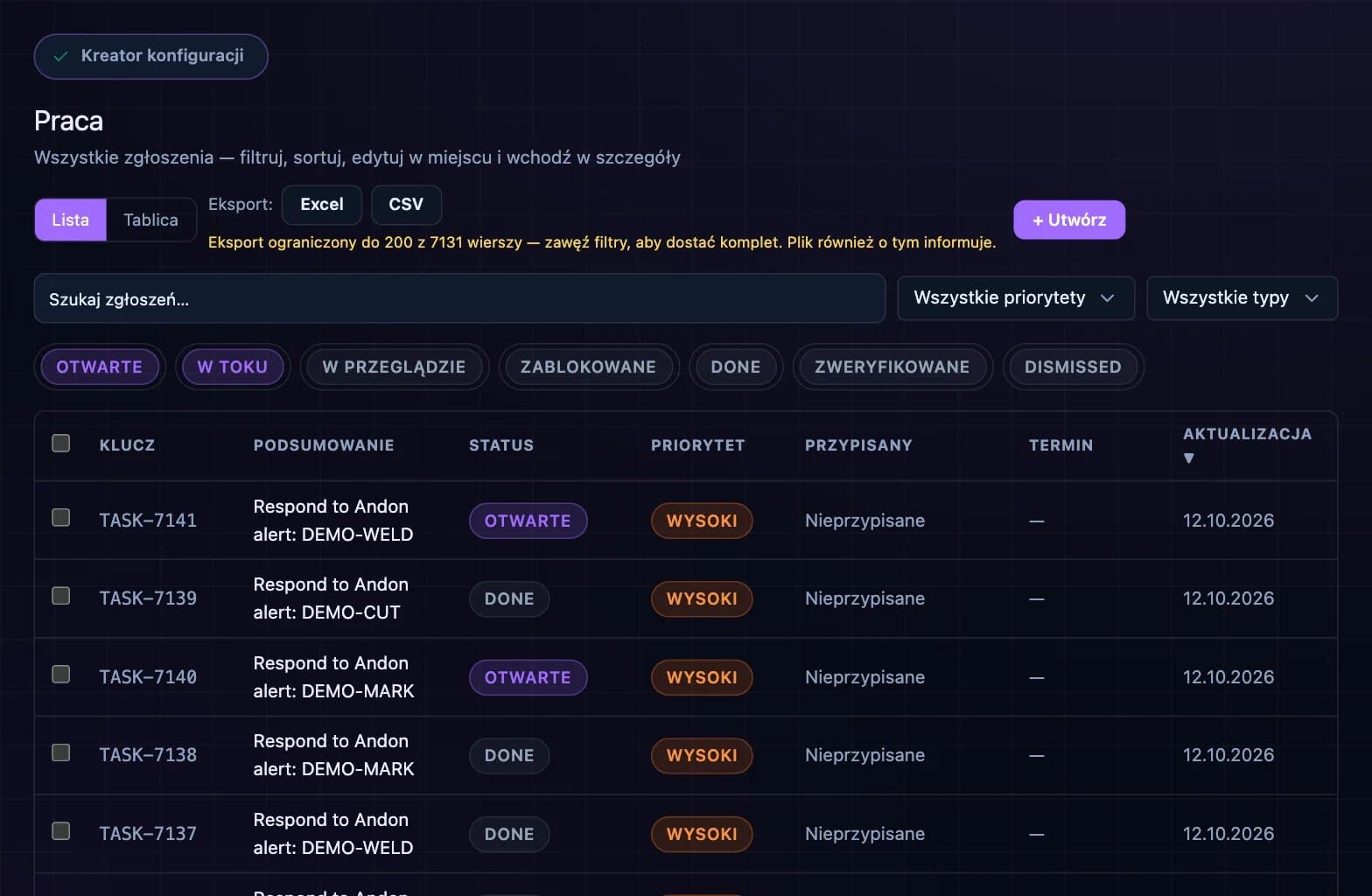Select the checkbox for TASK-7138
The width and height of the screenshot is (1372, 896).
click(x=61, y=752)
